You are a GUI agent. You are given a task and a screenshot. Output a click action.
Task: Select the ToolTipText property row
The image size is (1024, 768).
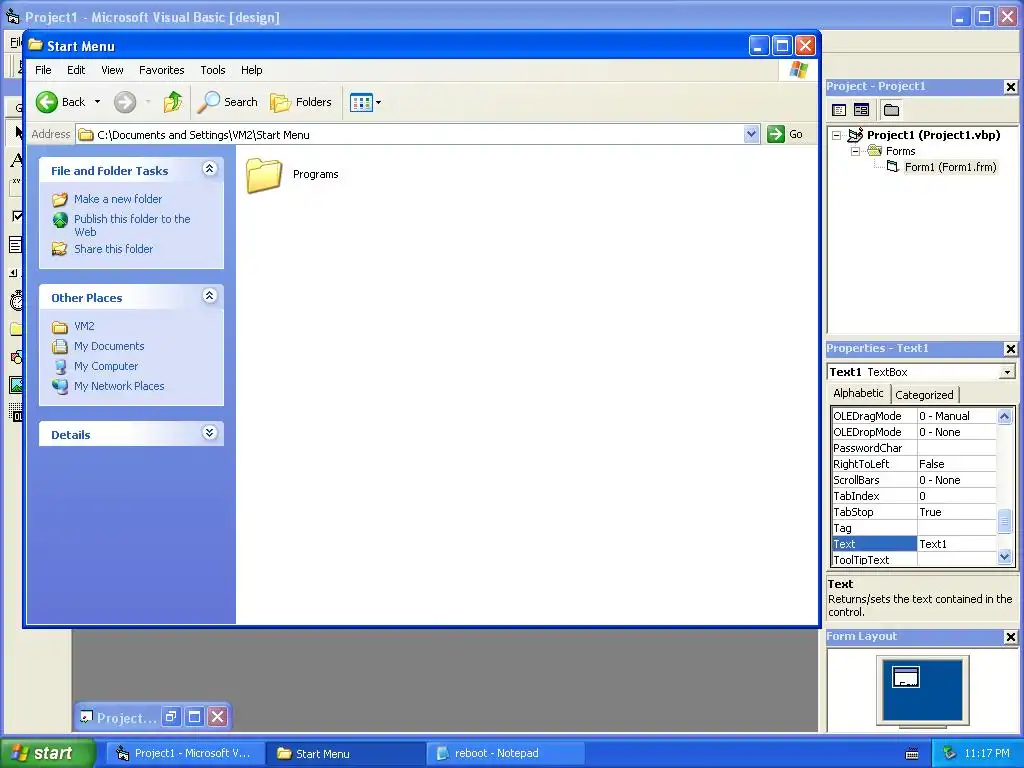[914, 560]
